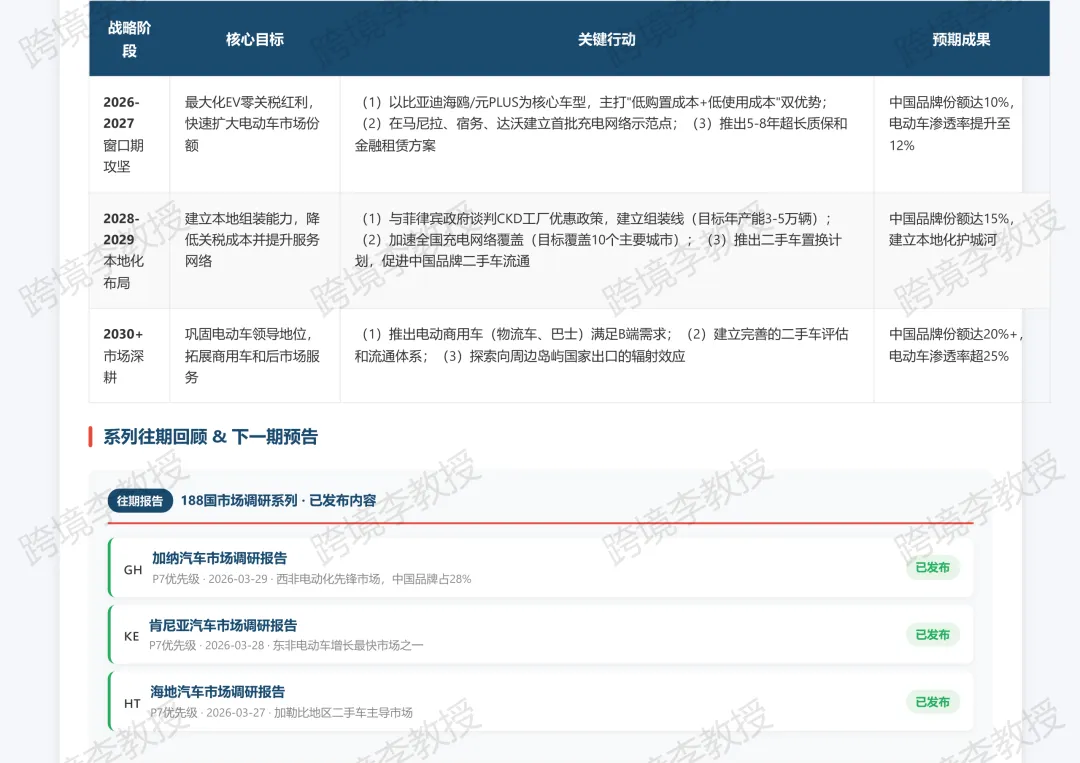Click the 预期成果 column header
This screenshot has width=1080, height=763.
[962, 39]
